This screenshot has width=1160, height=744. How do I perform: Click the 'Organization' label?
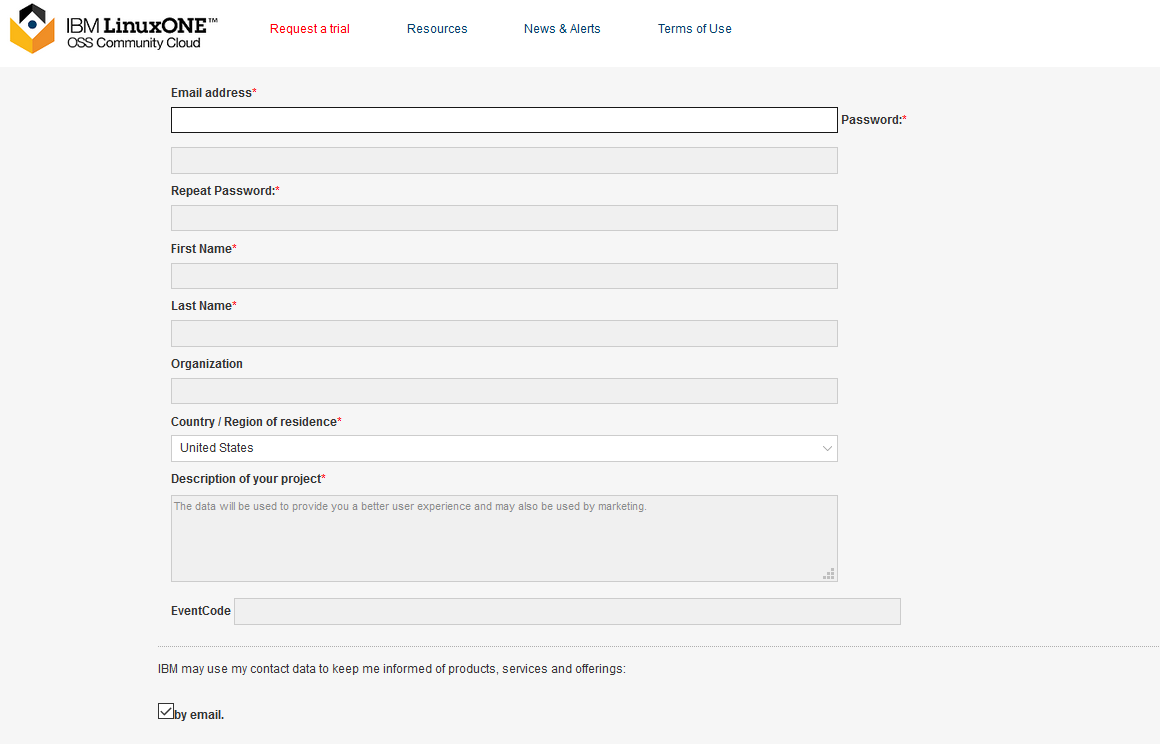coord(206,364)
